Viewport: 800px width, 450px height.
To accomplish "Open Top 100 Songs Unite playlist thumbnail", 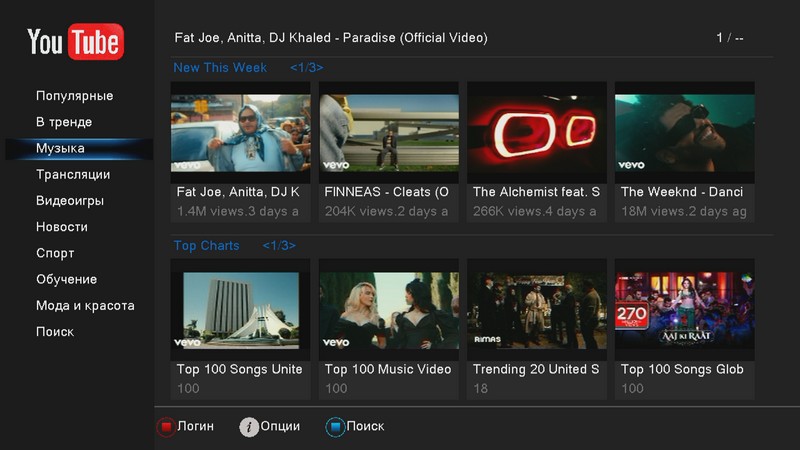I will point(240,310).
